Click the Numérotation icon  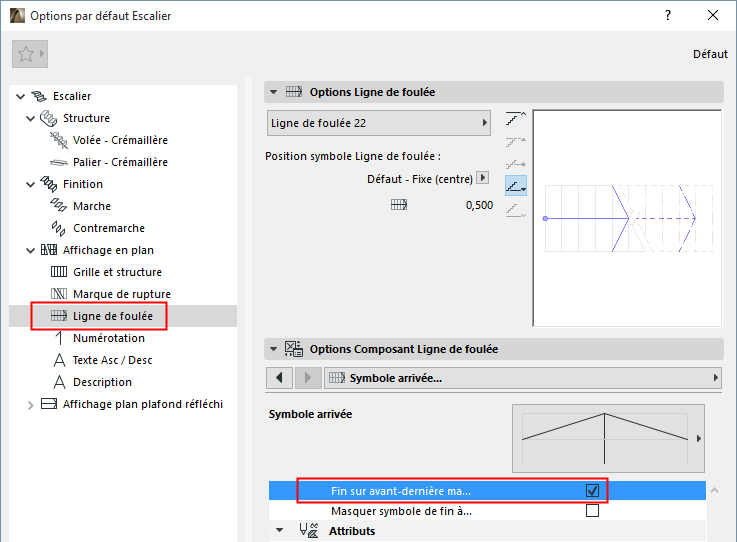pyautogui.click(x=59, y=338)
